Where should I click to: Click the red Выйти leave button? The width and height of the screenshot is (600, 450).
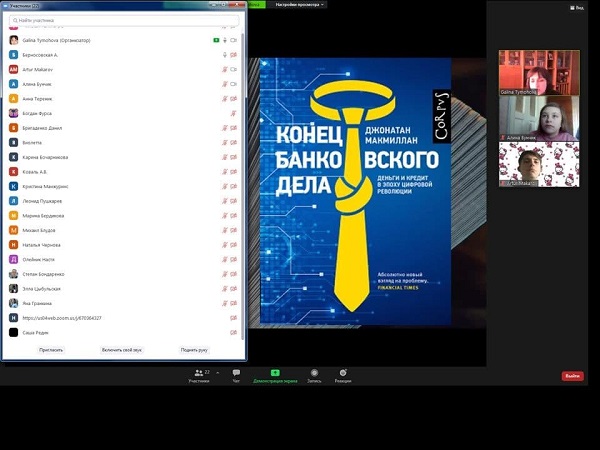pyautogui.click(x=572, y=376)
